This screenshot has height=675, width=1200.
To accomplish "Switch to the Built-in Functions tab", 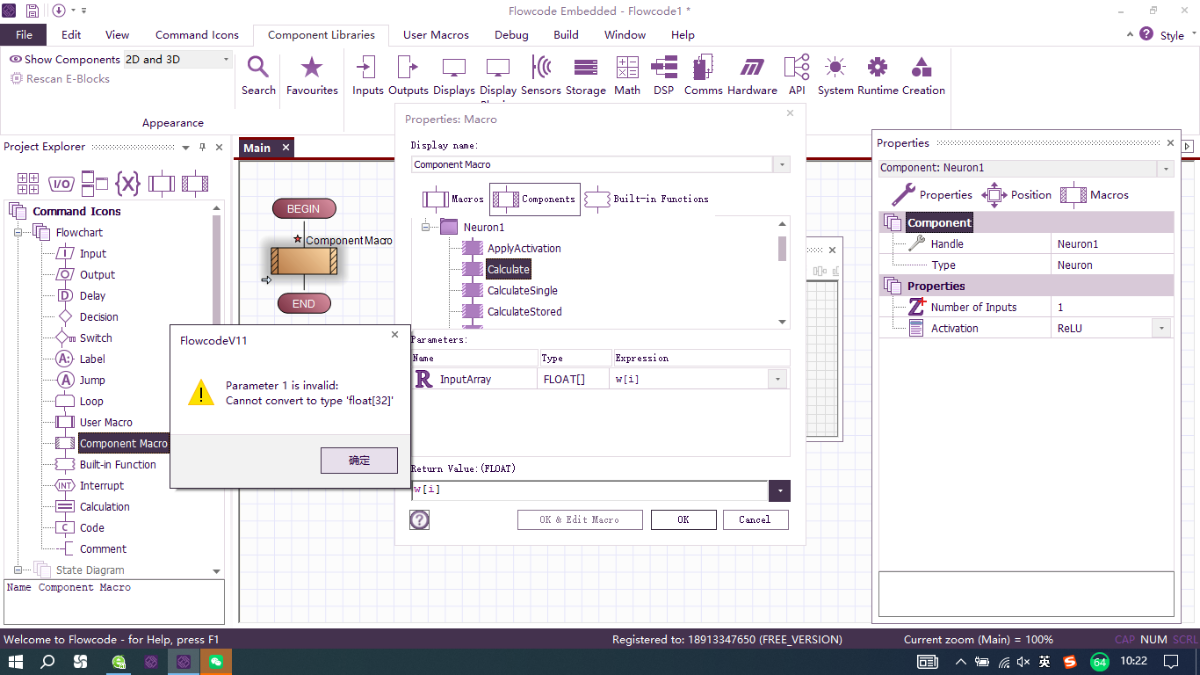I will click(x=646, y=199).
